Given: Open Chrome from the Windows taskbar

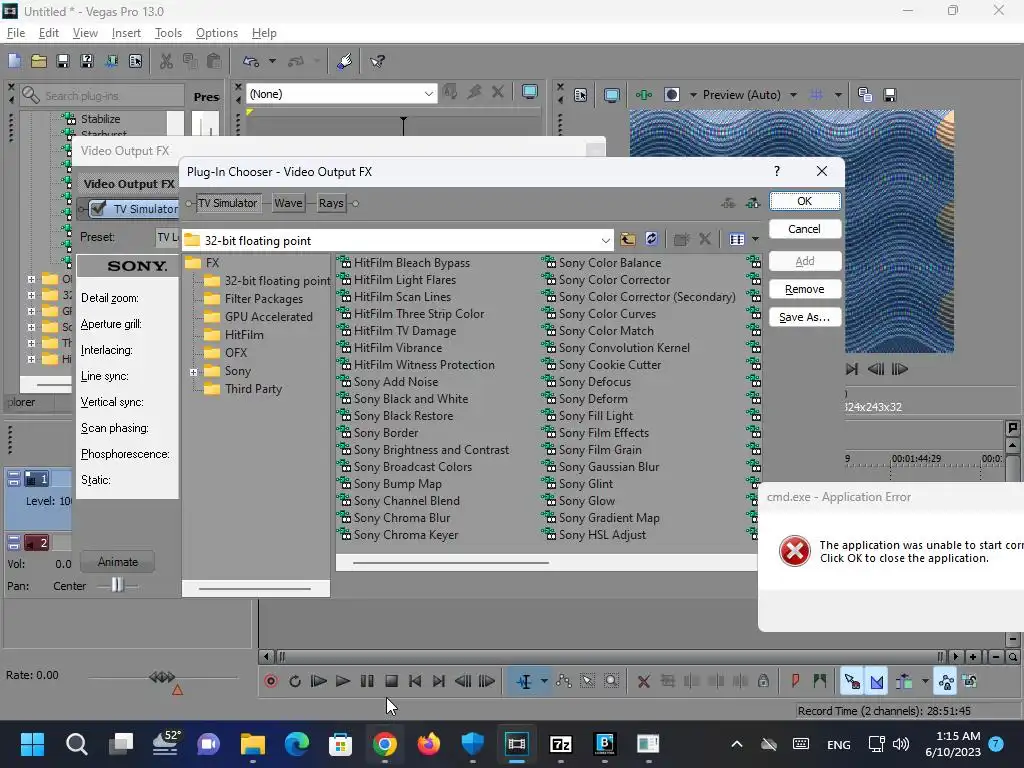Looking at the screenshot, I should click(385, 744).
